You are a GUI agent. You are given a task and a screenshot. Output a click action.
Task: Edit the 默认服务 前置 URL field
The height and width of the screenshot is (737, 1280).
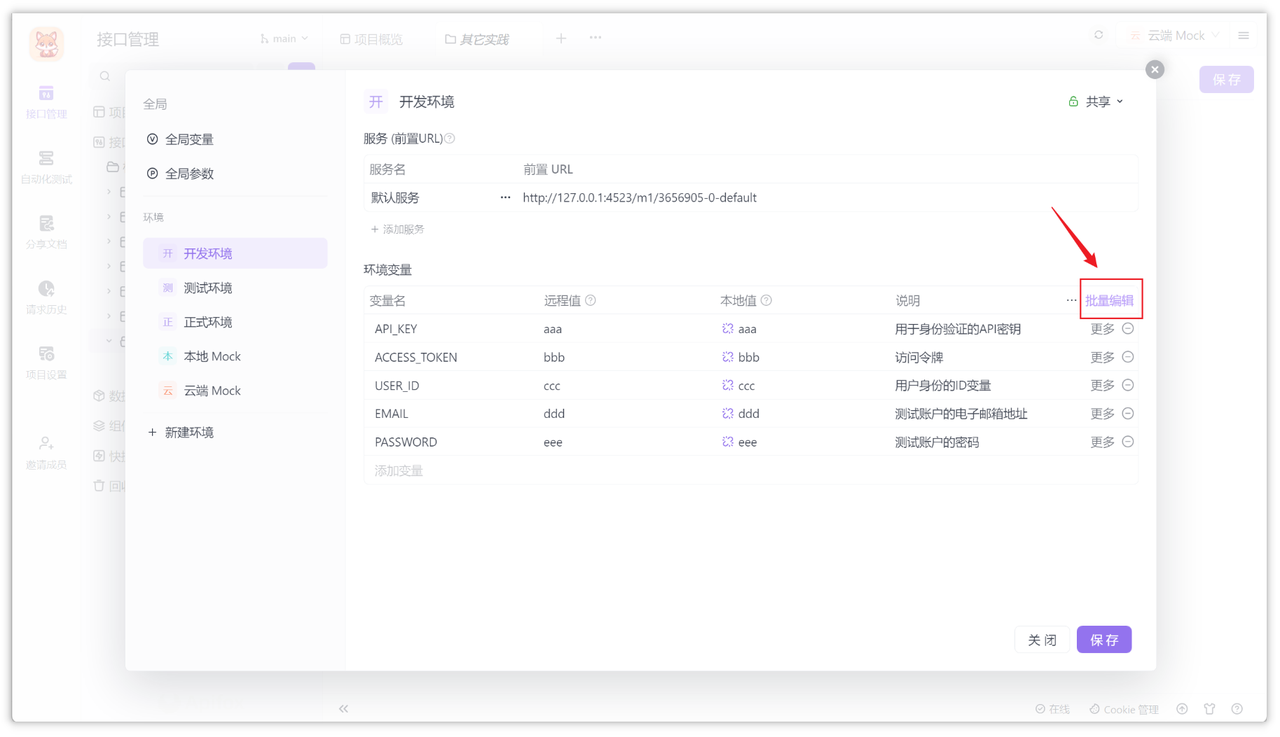640,198
